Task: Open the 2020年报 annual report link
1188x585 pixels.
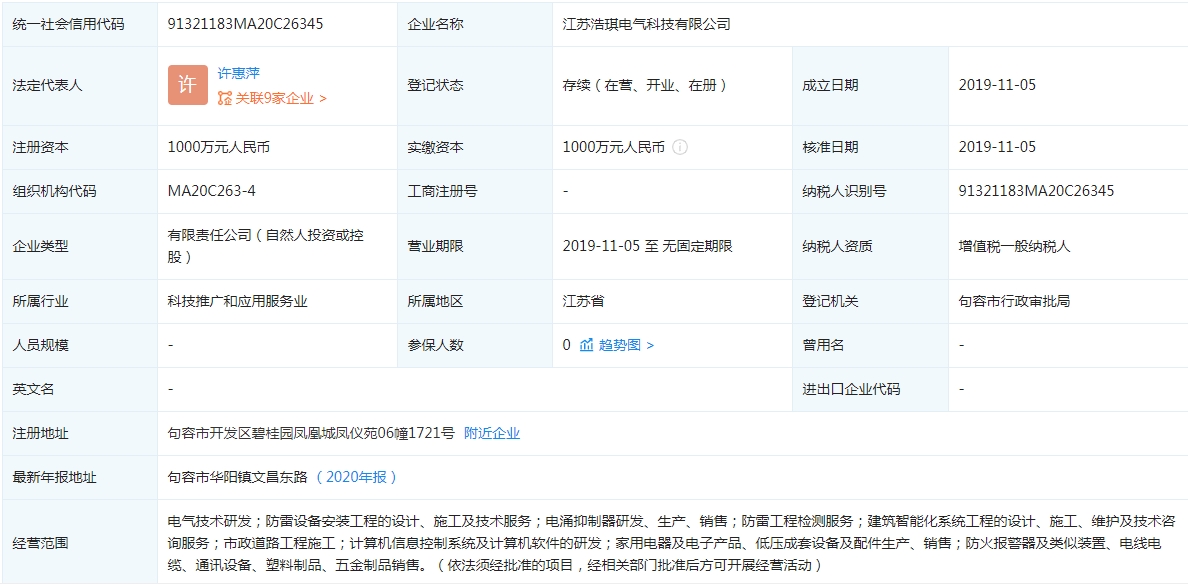Action: 357,477
